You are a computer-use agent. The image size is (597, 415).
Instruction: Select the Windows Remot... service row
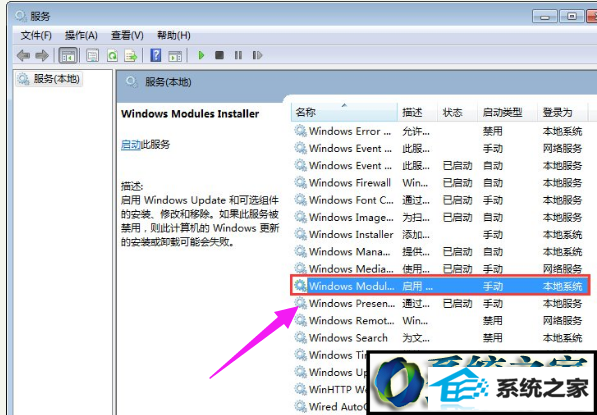point(440,321)
